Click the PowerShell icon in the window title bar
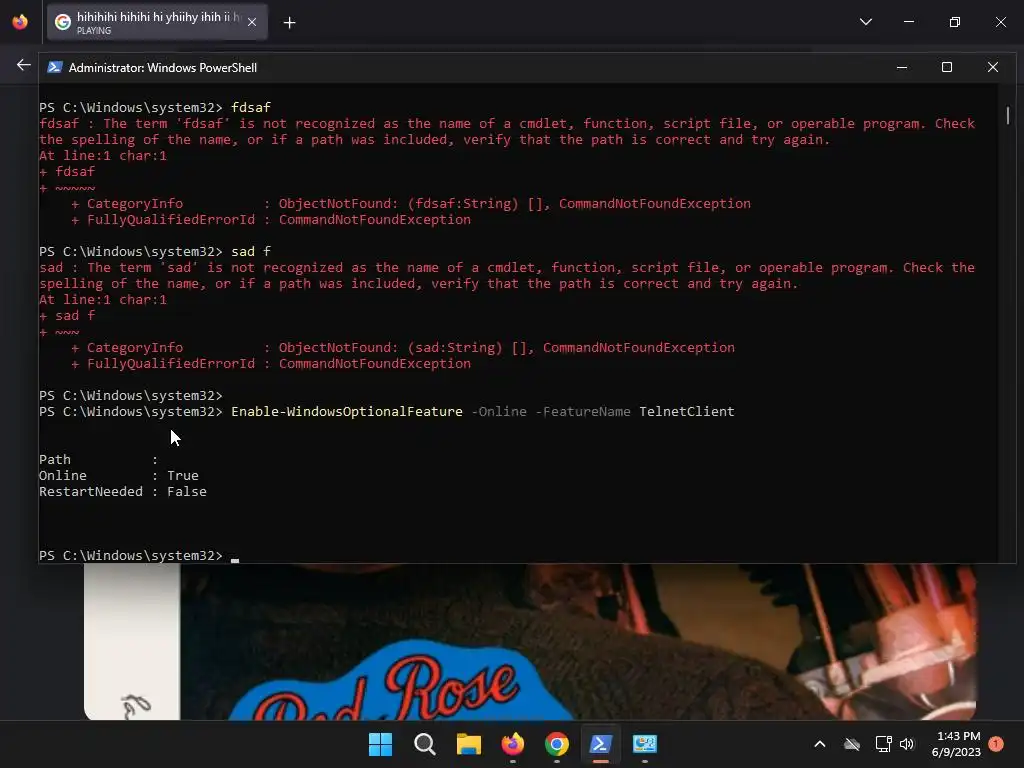The image size is (1024, 768). pyautogui.click(x=55, y=67)
